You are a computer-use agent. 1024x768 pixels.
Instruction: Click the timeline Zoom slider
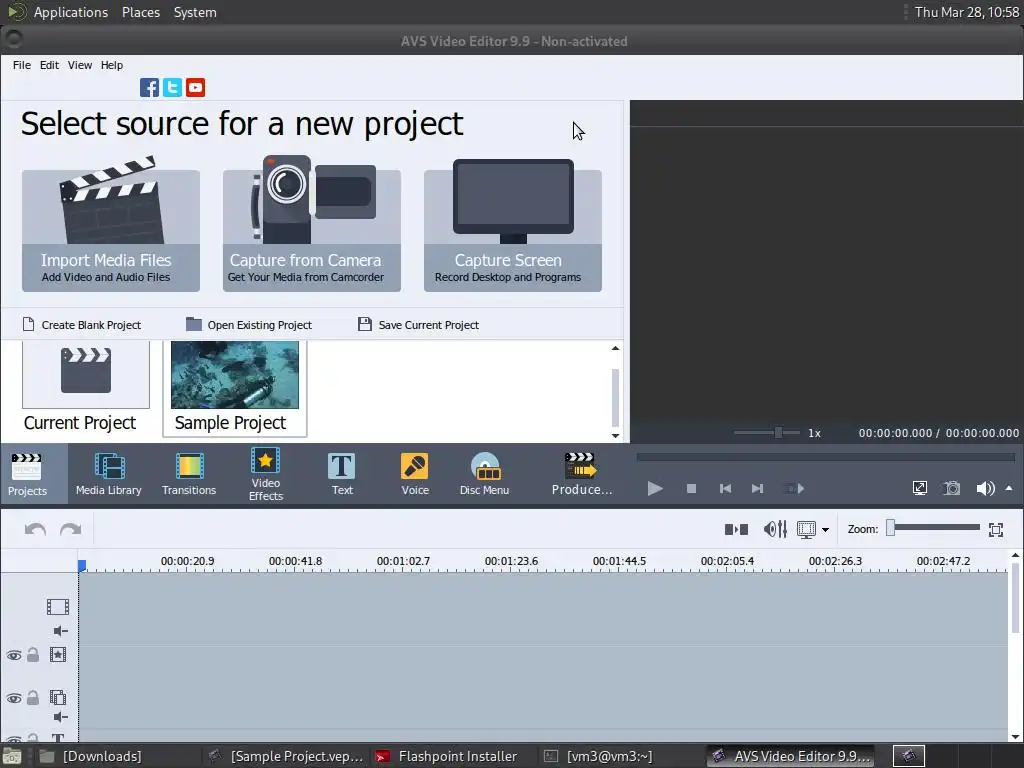point(935,528)
